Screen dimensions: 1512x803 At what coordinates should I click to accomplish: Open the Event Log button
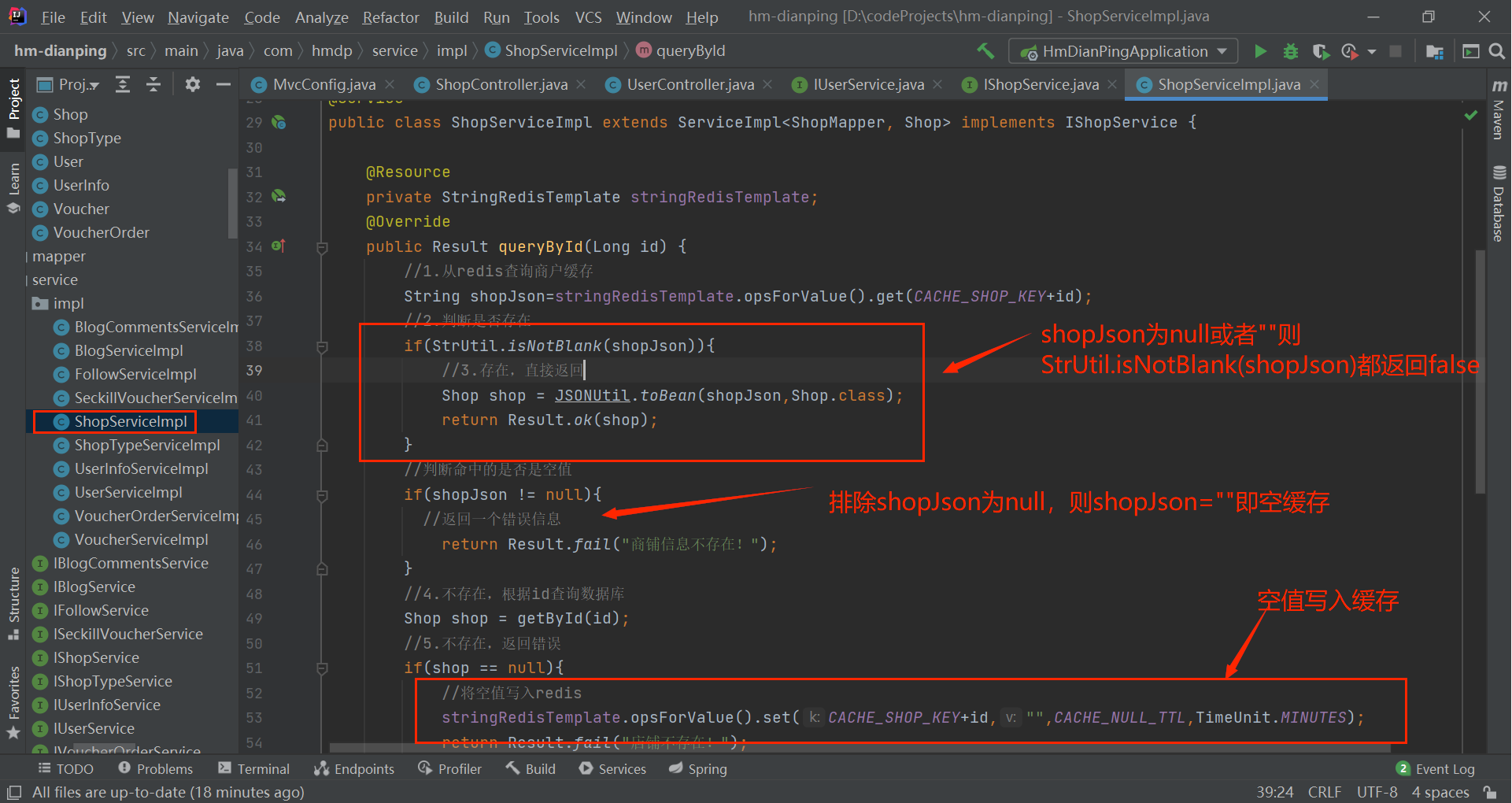click(x=1436, y=768)
